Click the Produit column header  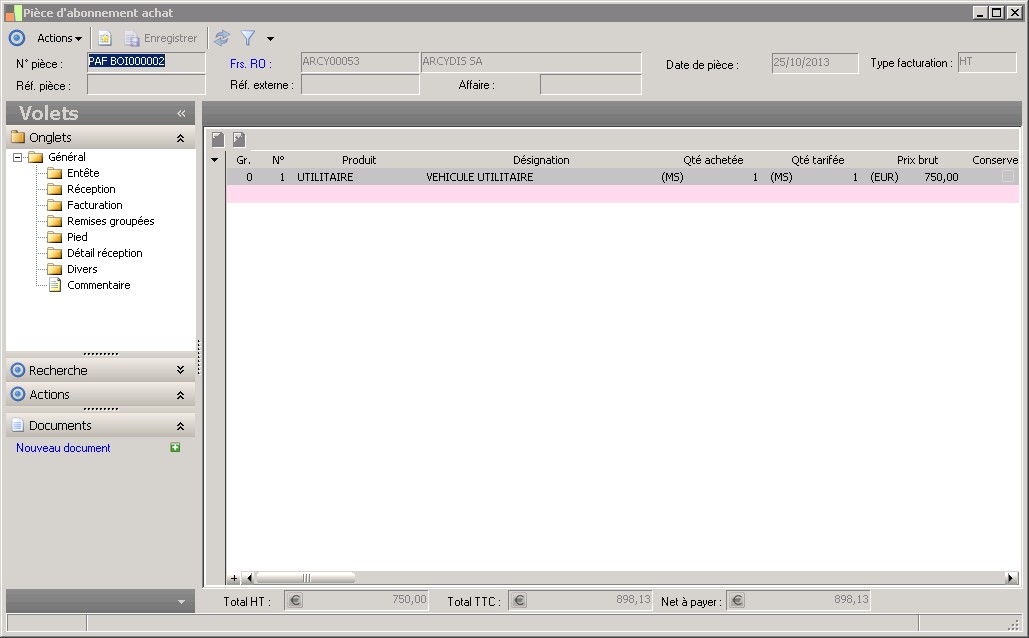pyautogui.click(x=359, y=160)
